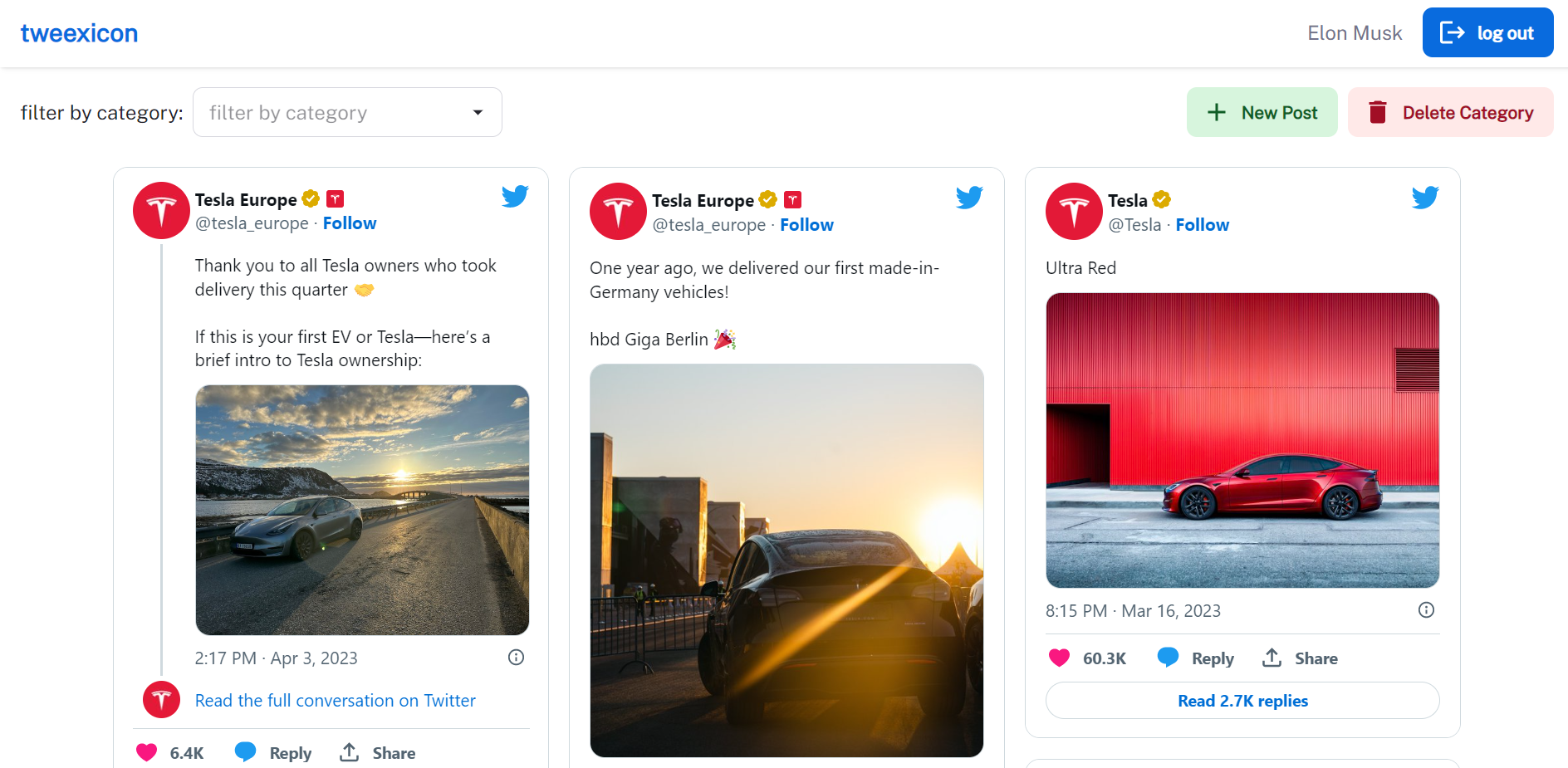Click the Reply bubble icon on the Ultra Red tweet
This screenshot has width=1568, height=768.
[x=1168, y=658]
